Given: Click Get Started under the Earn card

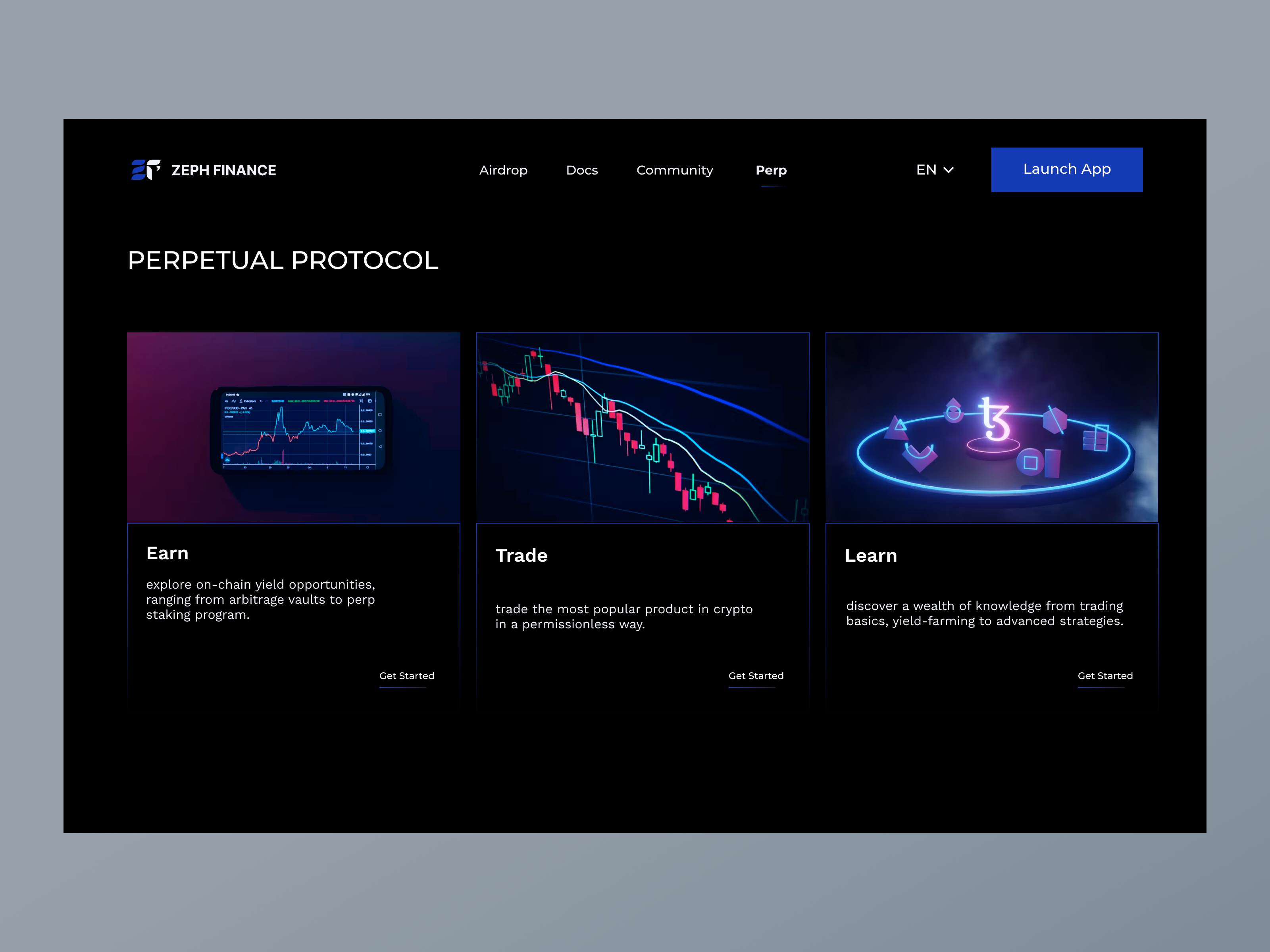Looking at the screenshot, I should [x=406, y=676].
